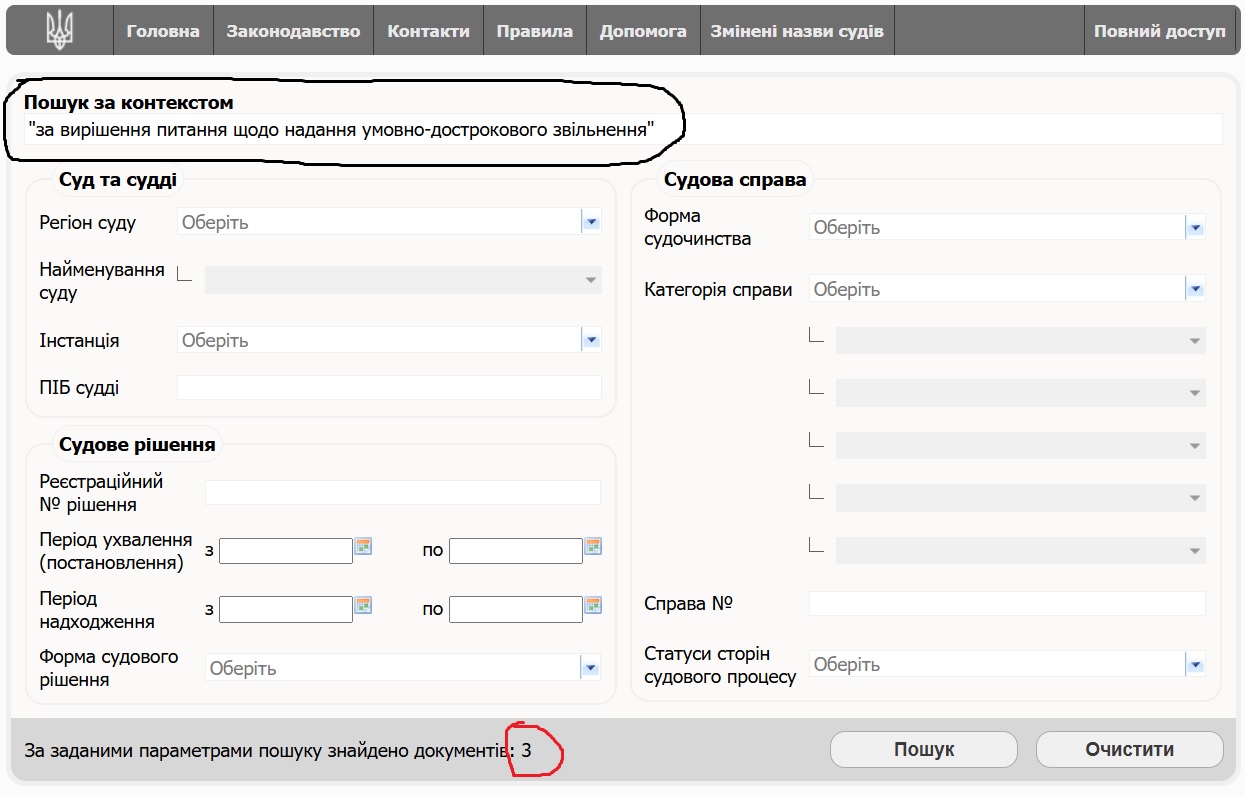Image resolution: width=1245 pixels, height=796 pixels.
Task: Focus the Реєстраційний № рішення field
Action: click(x=403, y=492)
